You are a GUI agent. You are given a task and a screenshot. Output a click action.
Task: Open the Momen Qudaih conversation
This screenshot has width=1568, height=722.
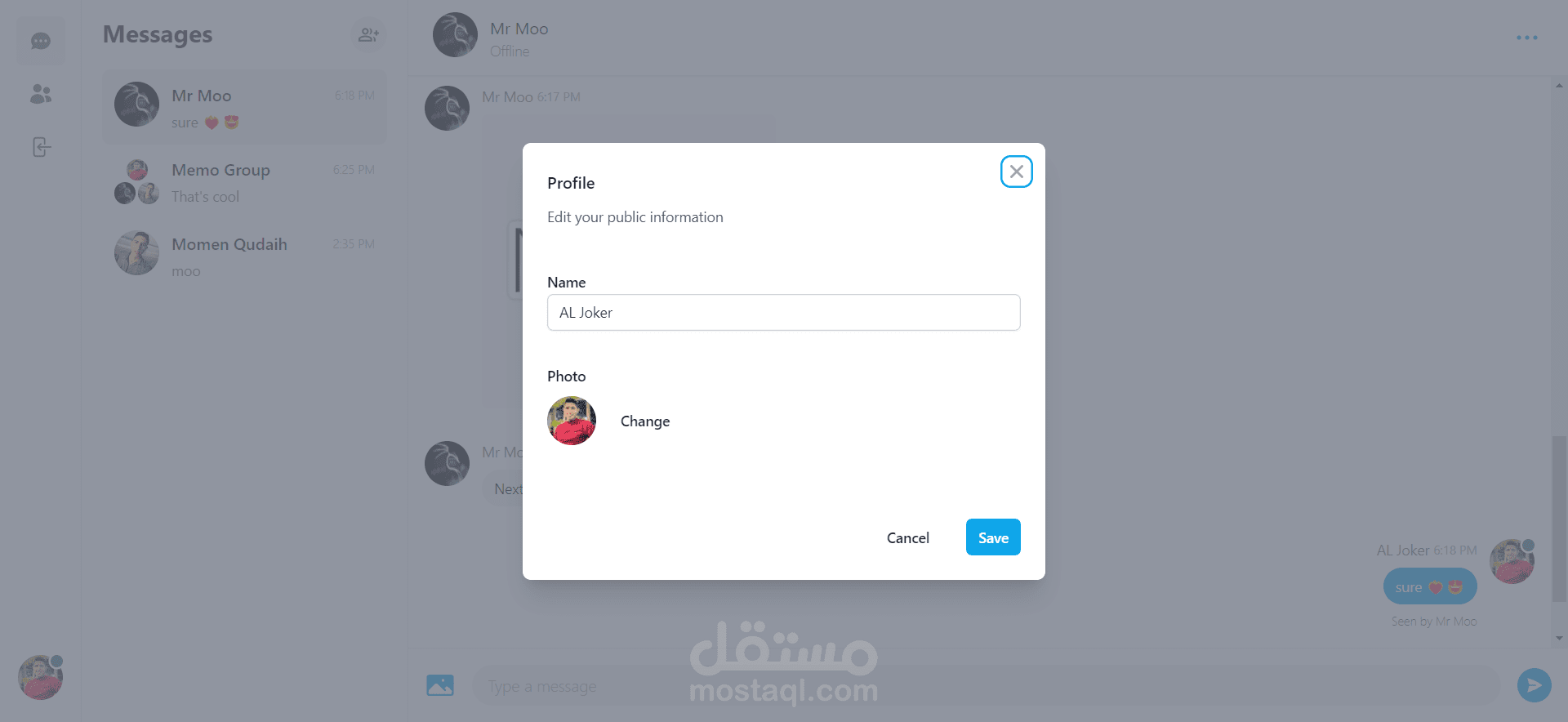pyautogui.click(x=245, y=256)
